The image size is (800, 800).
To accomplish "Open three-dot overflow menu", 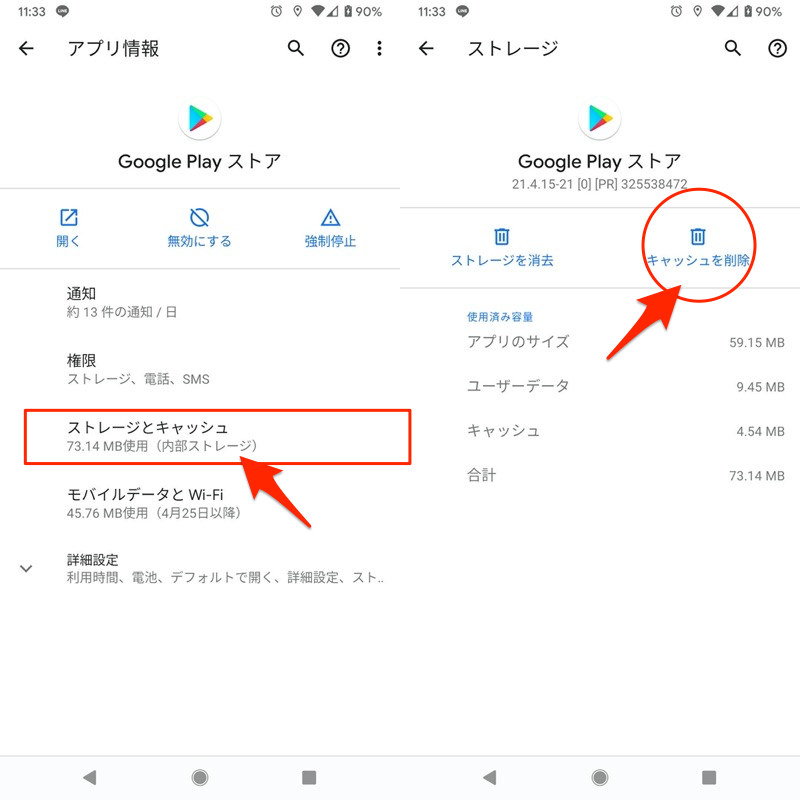I will click(379, 48).
